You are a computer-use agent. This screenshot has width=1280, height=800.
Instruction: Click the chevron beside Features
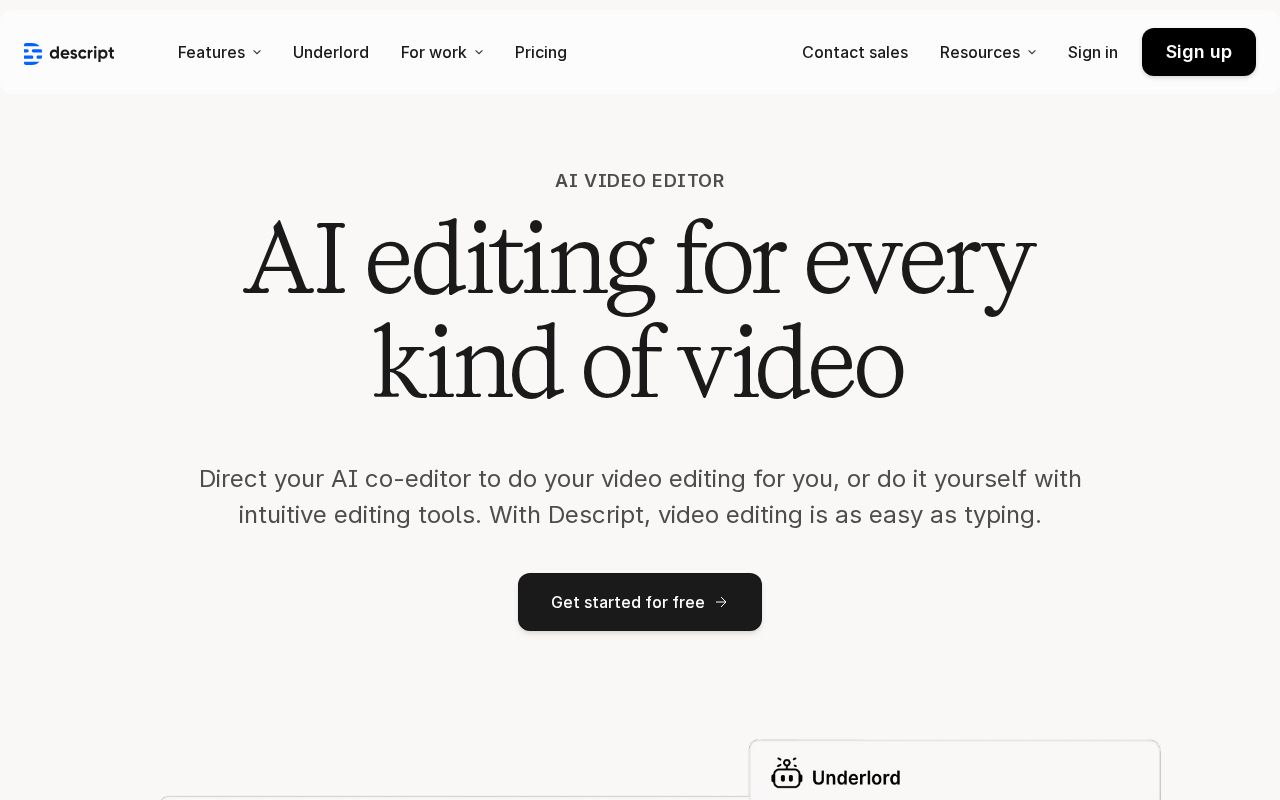257,52
